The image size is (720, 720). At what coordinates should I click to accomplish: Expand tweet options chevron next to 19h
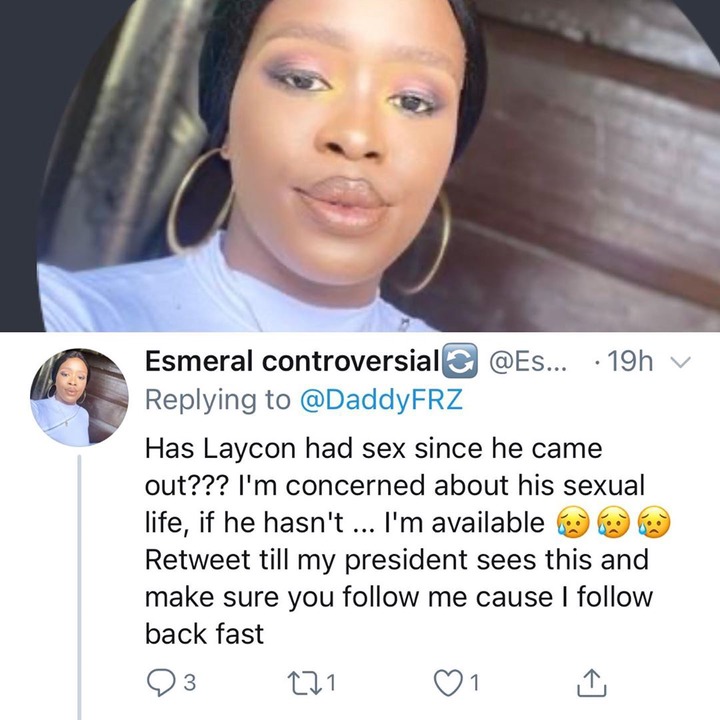[x=681, y=362]
